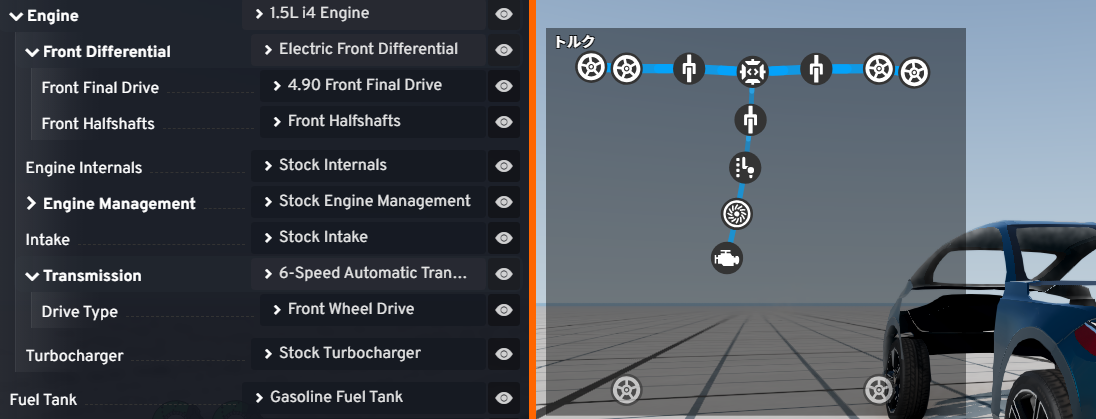The width and height of the screenshot is (1096, 419).
Task: Click the shaft icon below the differential
Action: click(751, 120)
